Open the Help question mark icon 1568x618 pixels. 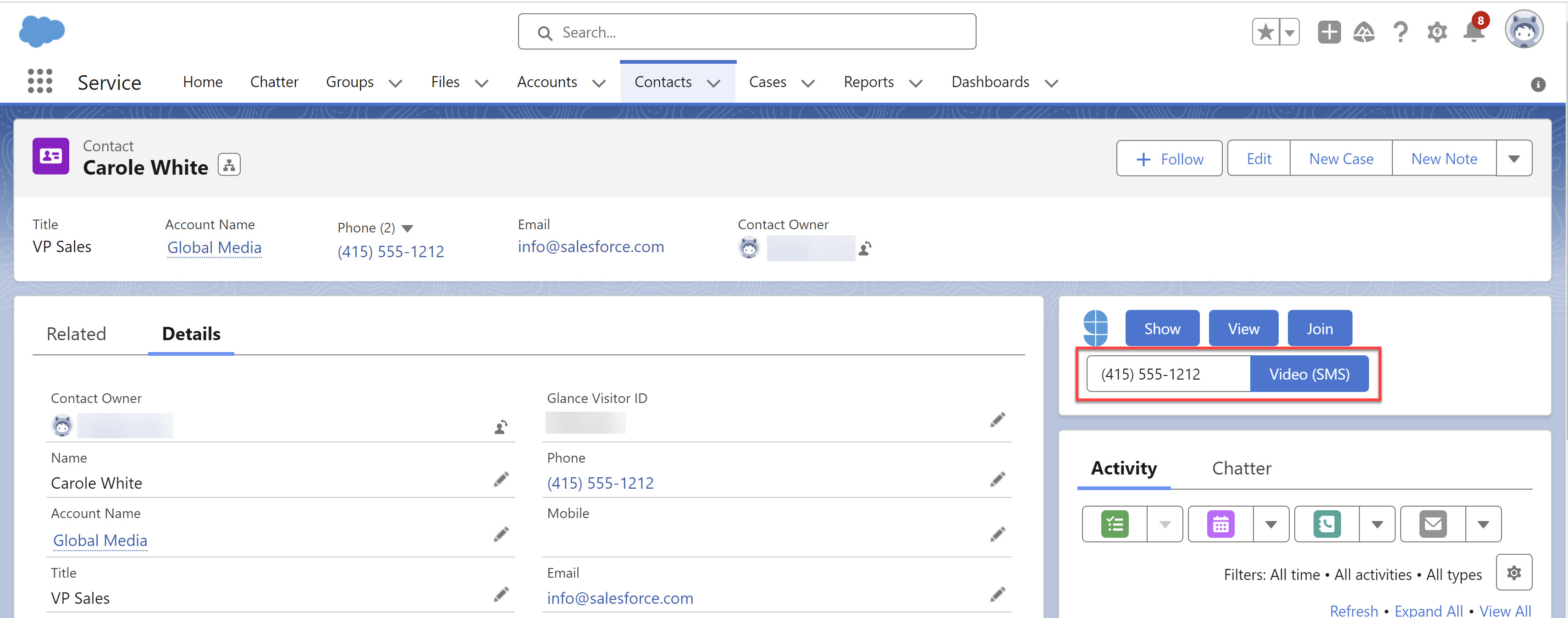[1400, 32]
